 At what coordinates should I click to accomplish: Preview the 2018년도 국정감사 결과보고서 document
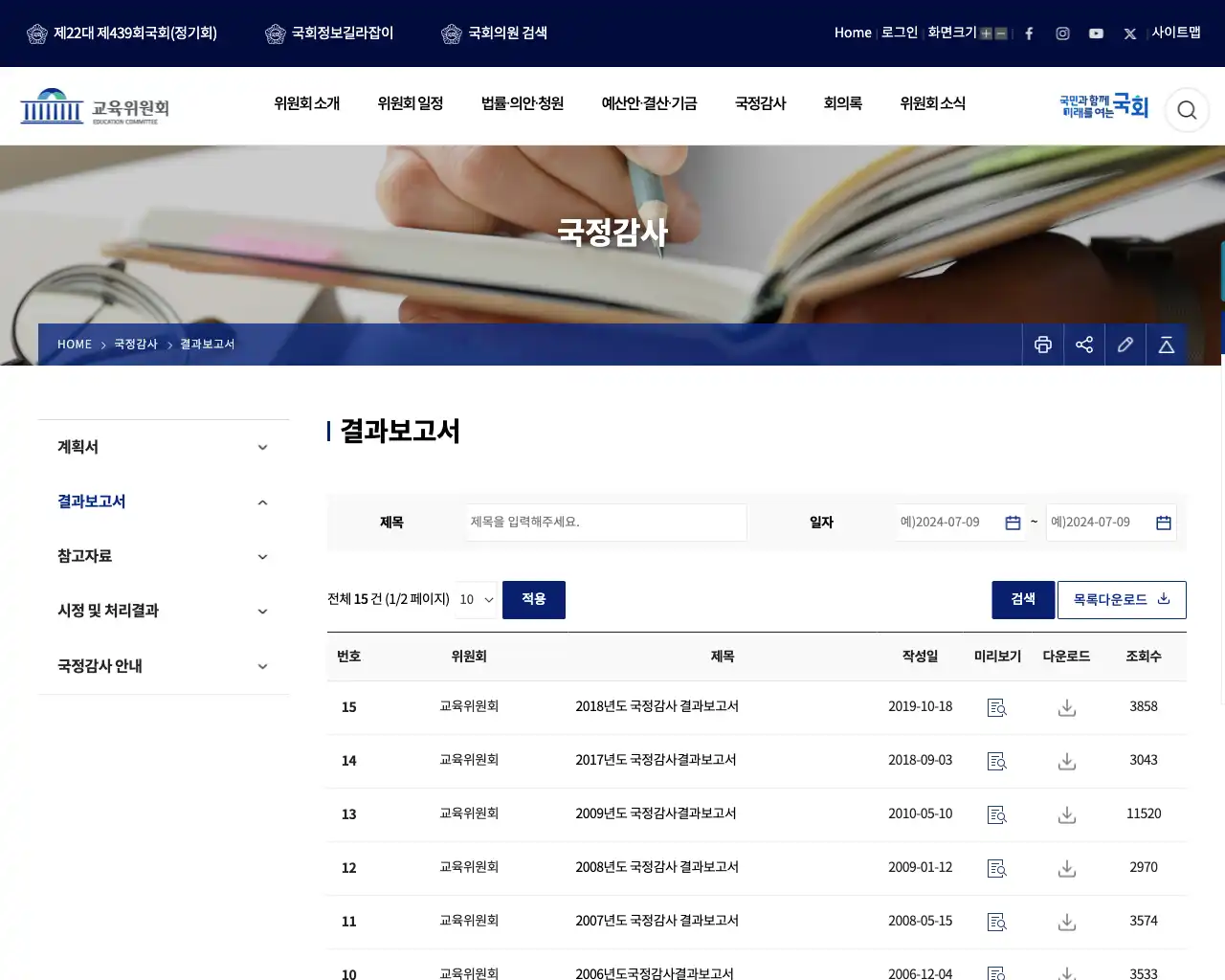pyautogui.click(x=997, y=707)
